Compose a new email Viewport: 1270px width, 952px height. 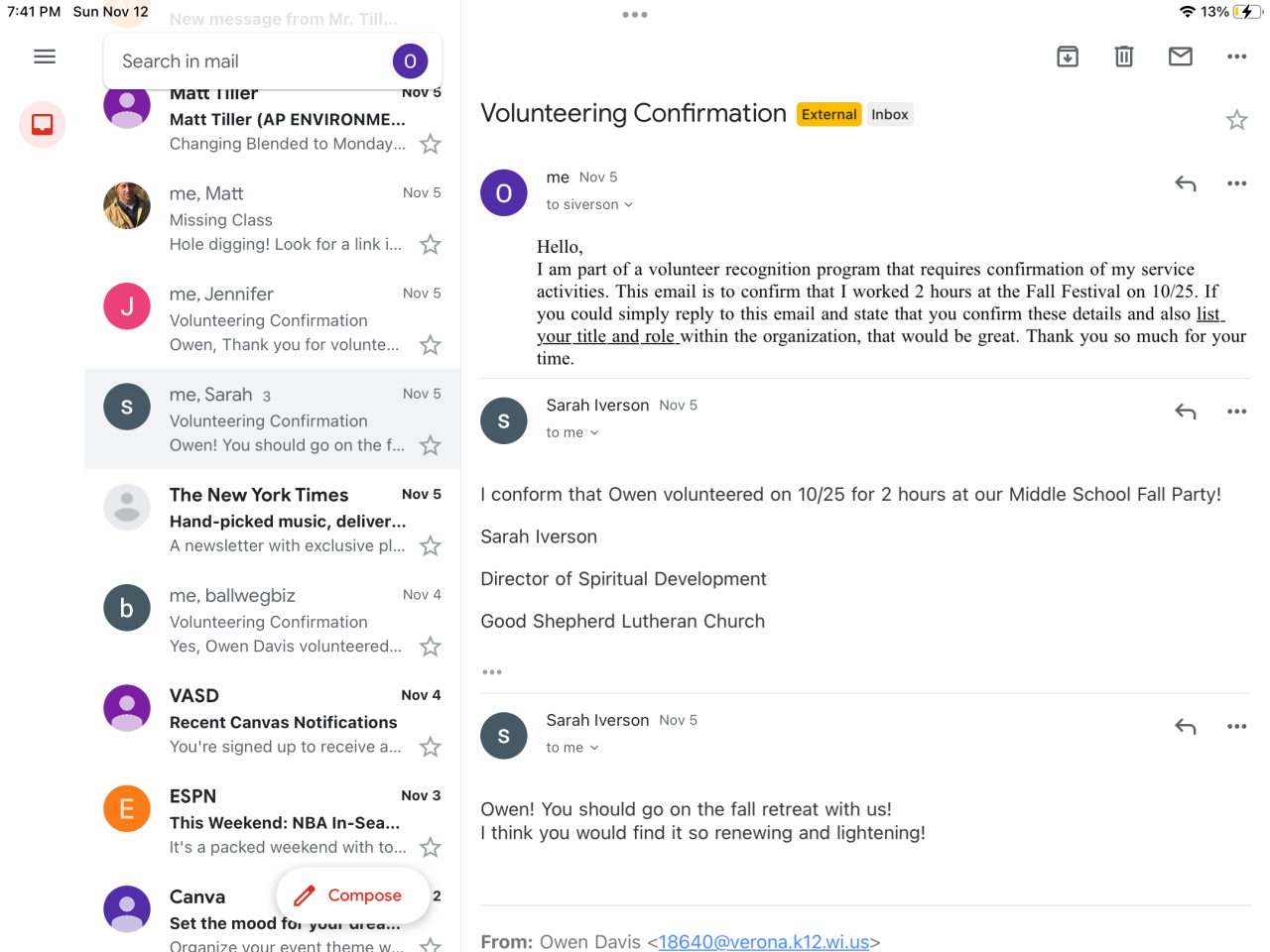coord(352,895)
